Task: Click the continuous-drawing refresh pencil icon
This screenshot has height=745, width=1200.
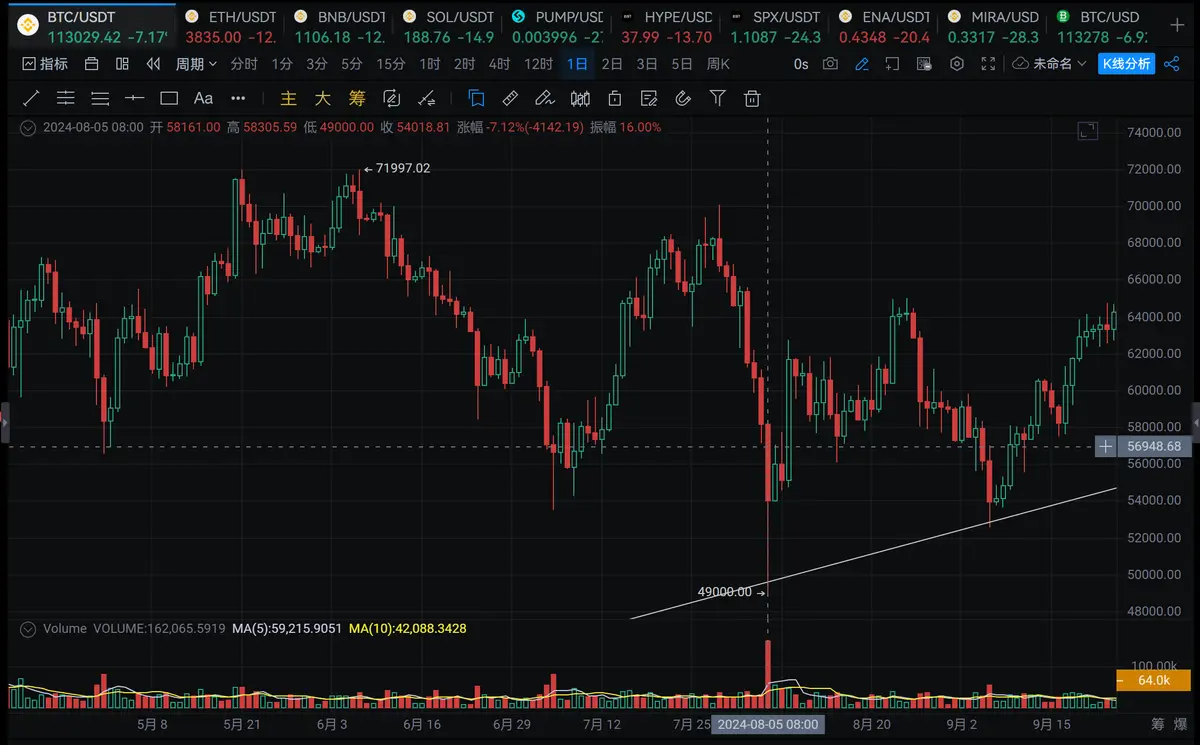Action: coord(392,99)
